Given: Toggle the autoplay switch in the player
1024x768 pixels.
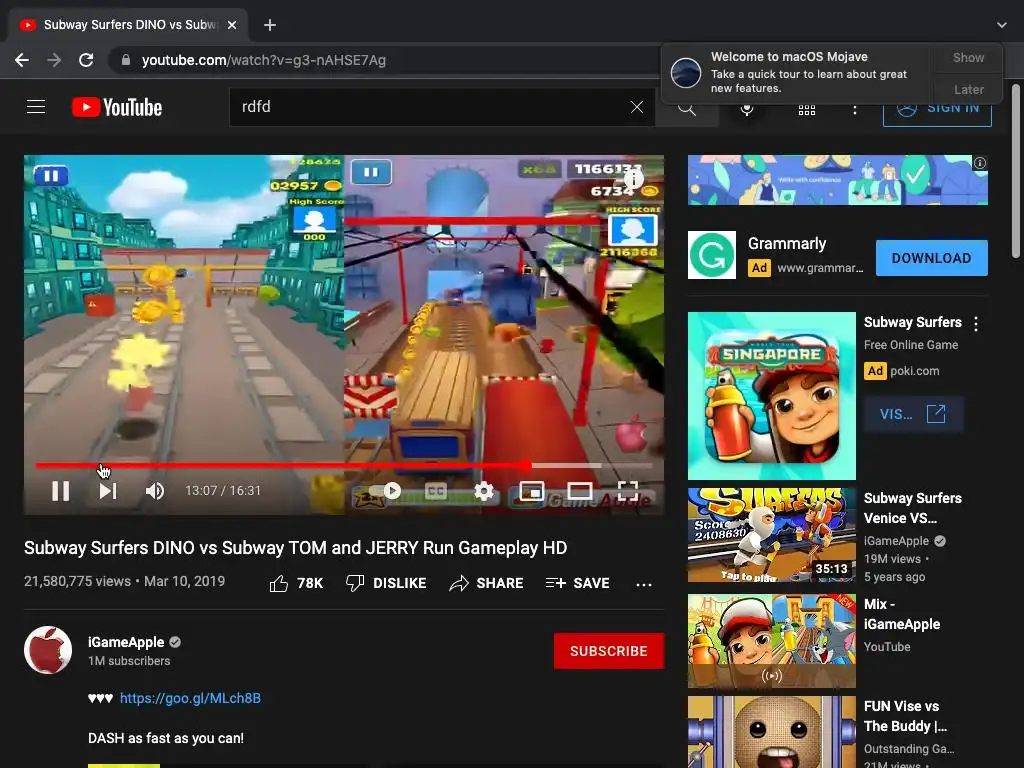Looking at the screenshot, I should click(385, 490).
